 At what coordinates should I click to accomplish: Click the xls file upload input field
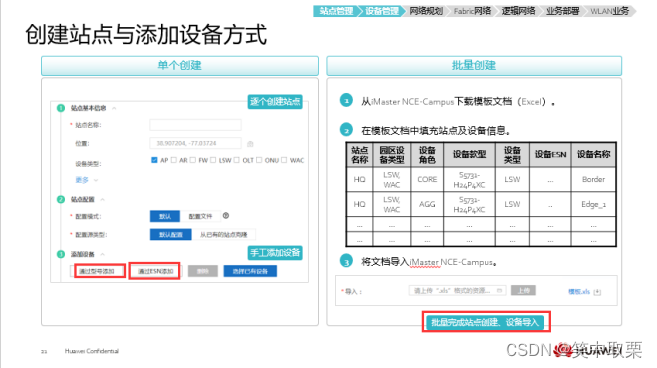tap(457, 290)
